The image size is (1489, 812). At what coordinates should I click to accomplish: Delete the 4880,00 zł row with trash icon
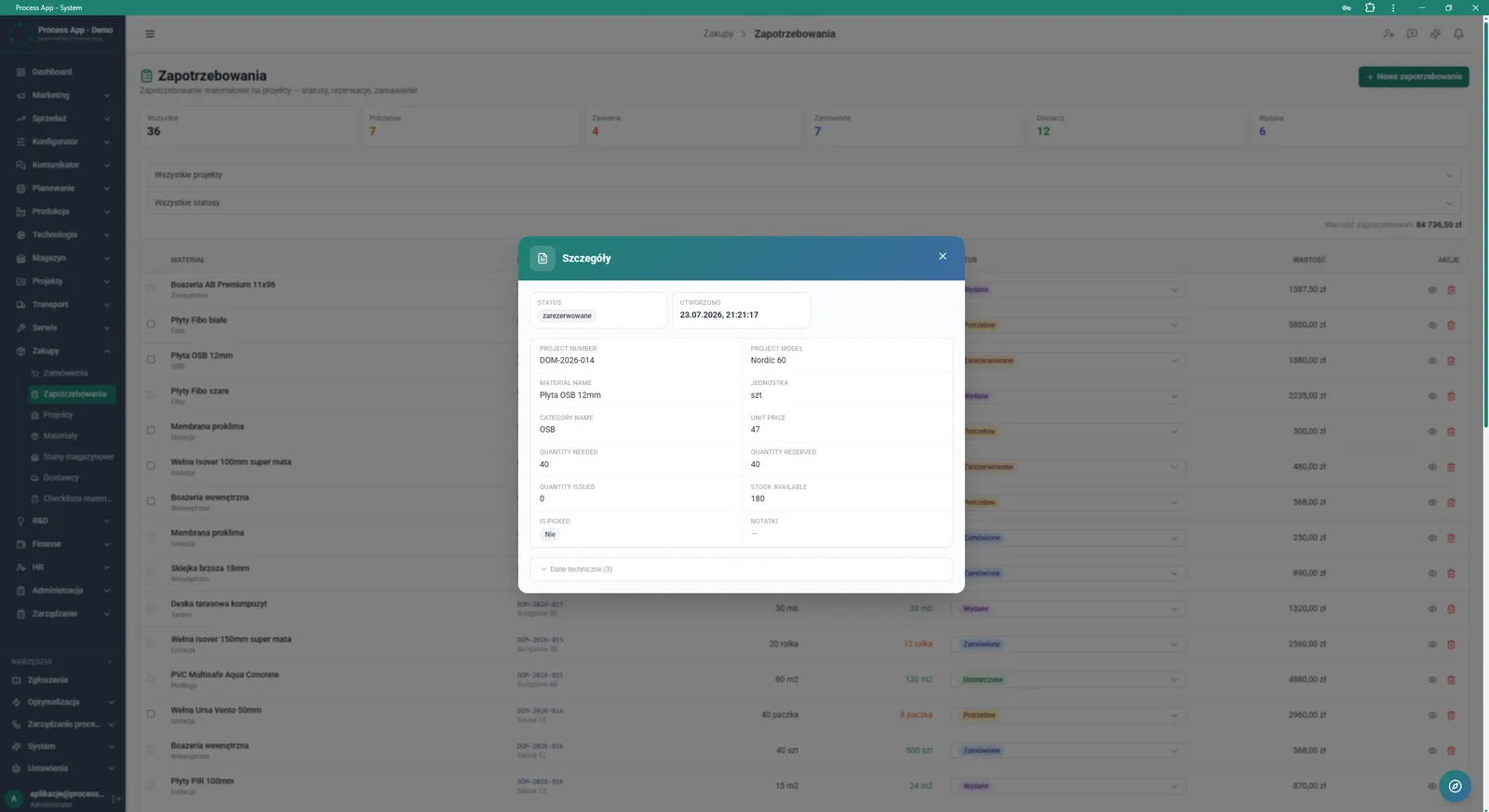(x=1451, y=680)
